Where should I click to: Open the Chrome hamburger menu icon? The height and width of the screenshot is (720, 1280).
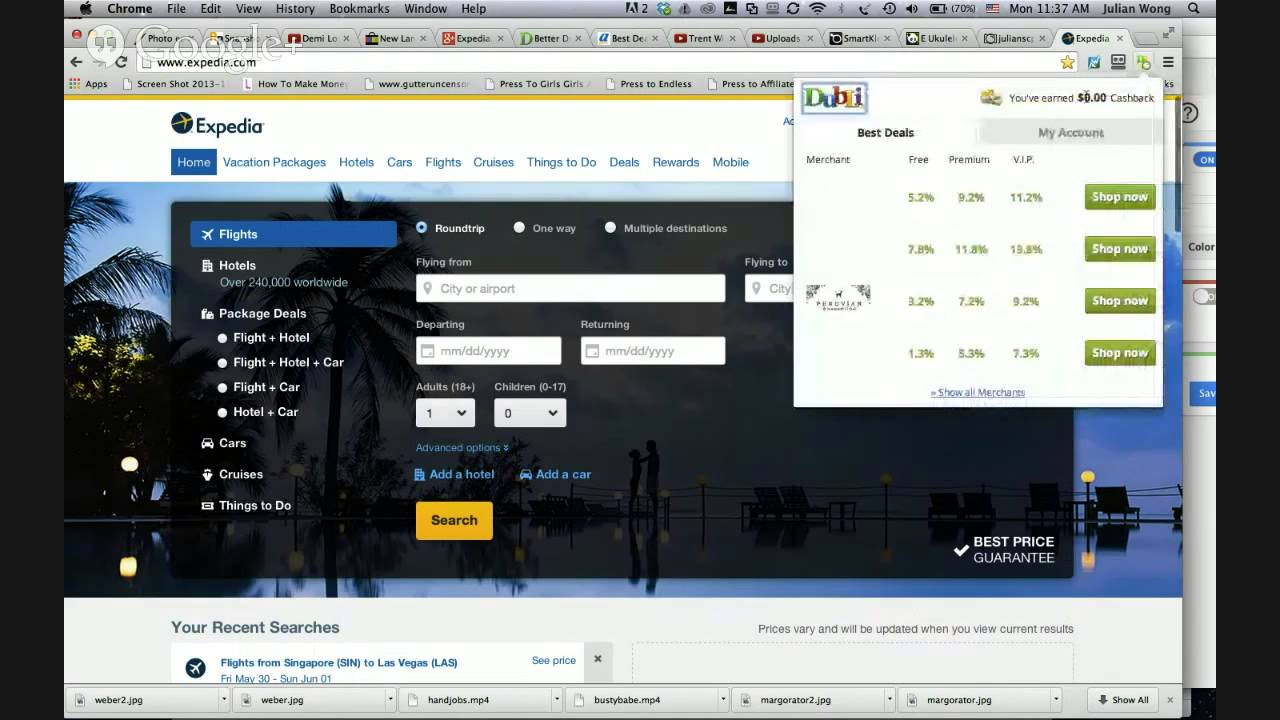click(1168, 62)
